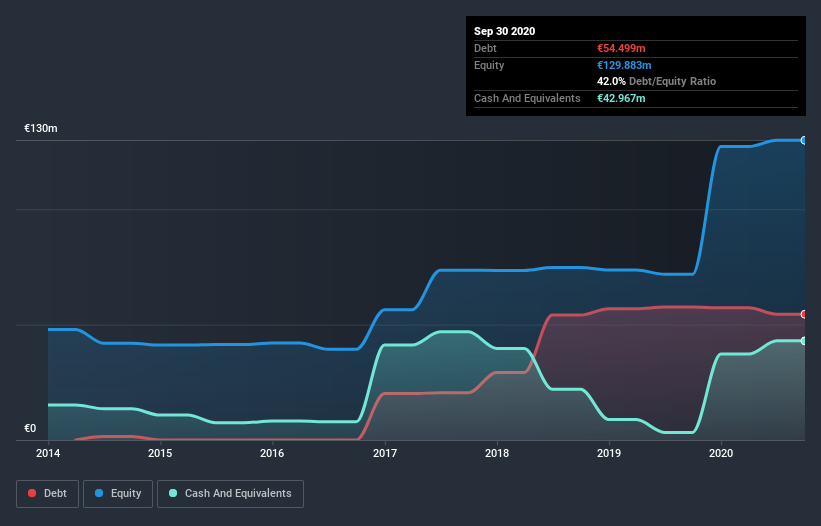Click the teal Cash endpoint marker

804,341
